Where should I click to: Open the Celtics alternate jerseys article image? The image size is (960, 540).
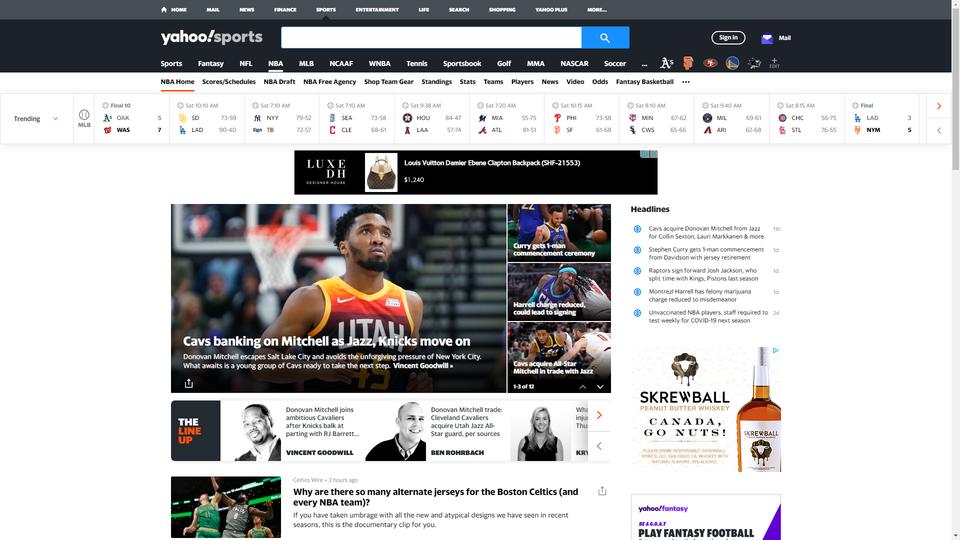click(x=226, y=507)
